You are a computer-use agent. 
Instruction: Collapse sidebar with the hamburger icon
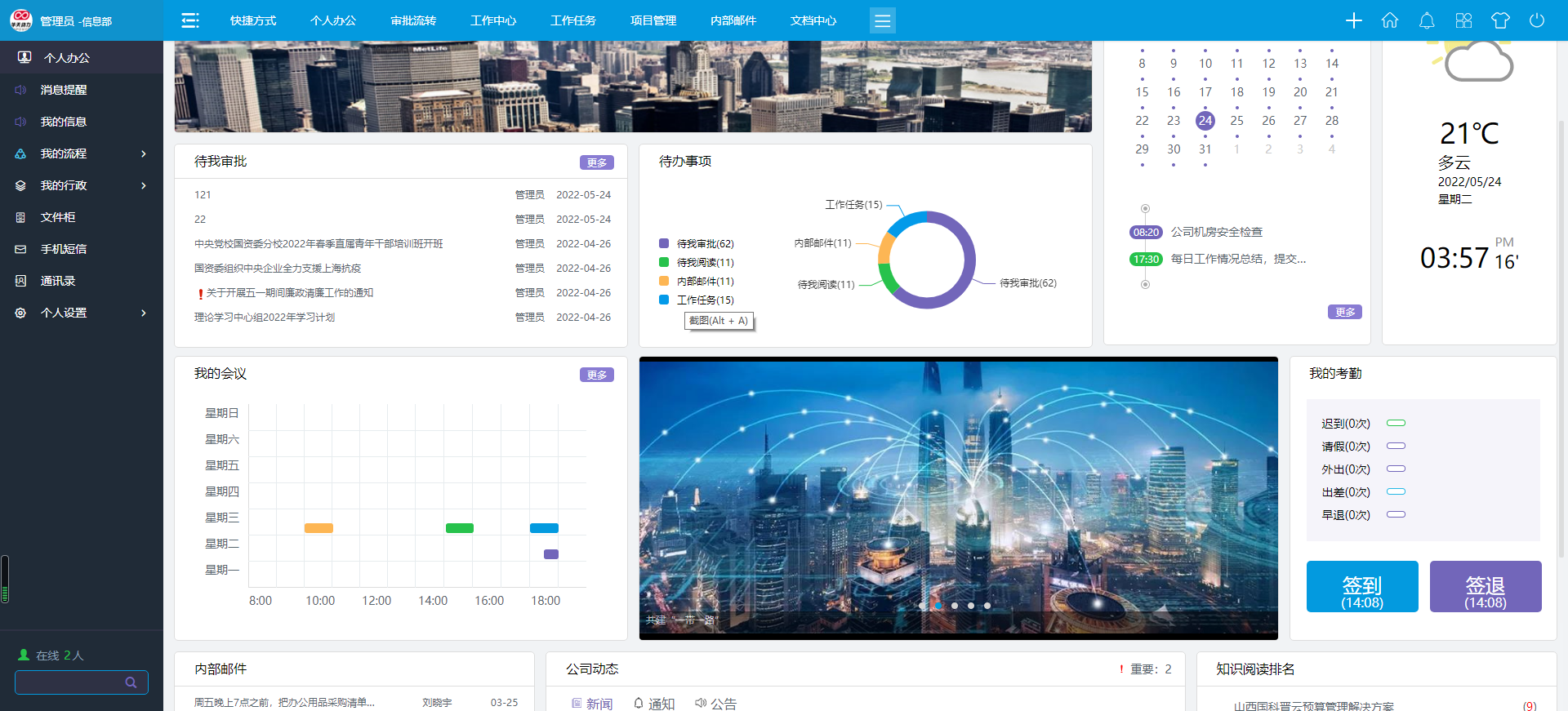click(x=190, y=20)
